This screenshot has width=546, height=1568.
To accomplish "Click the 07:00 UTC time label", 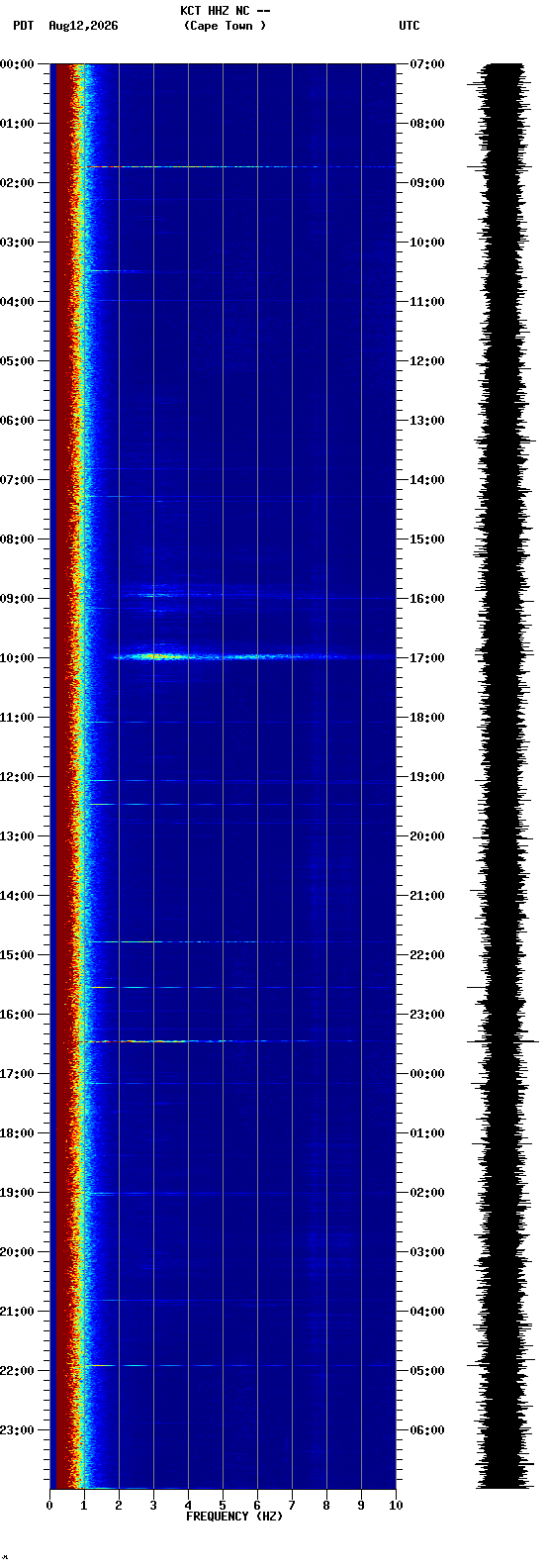I will 427,64.
